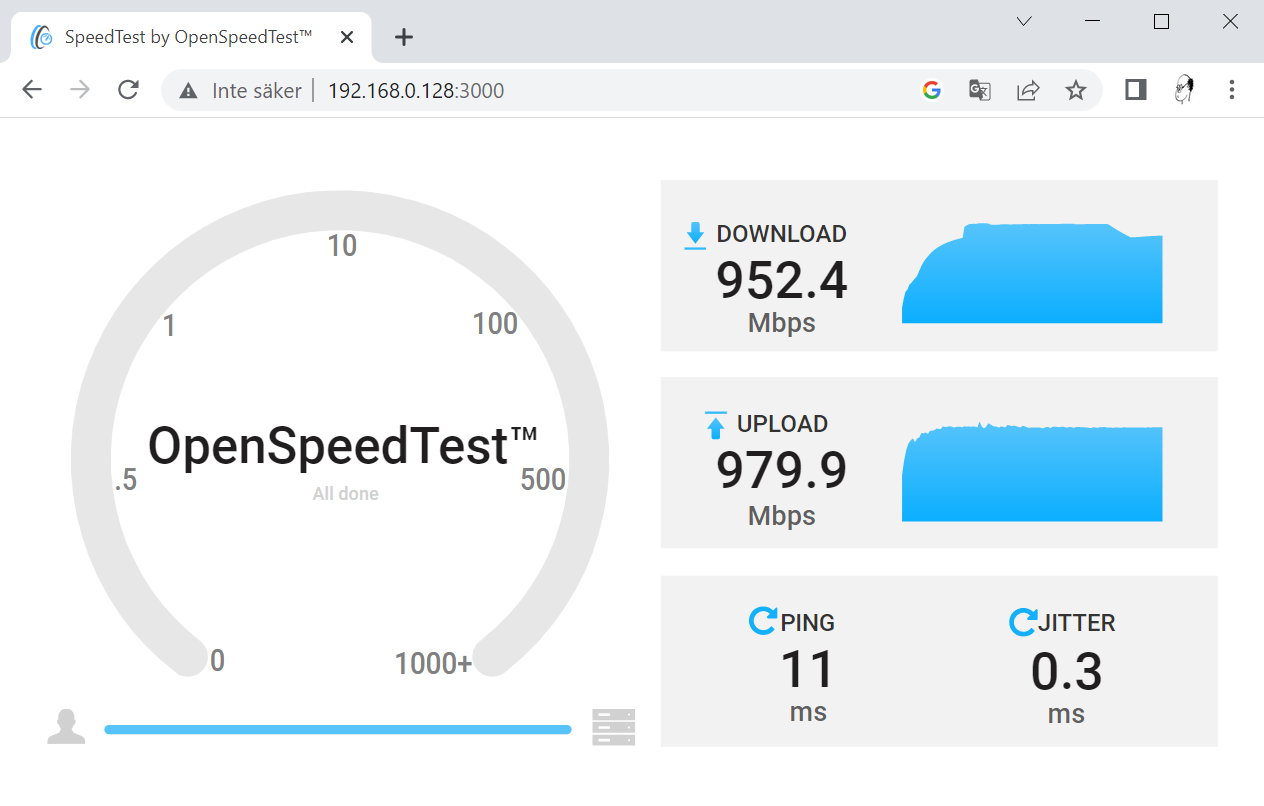Click the All done status text
This screenshot has width=1264, height=806.
pos(346,494)
